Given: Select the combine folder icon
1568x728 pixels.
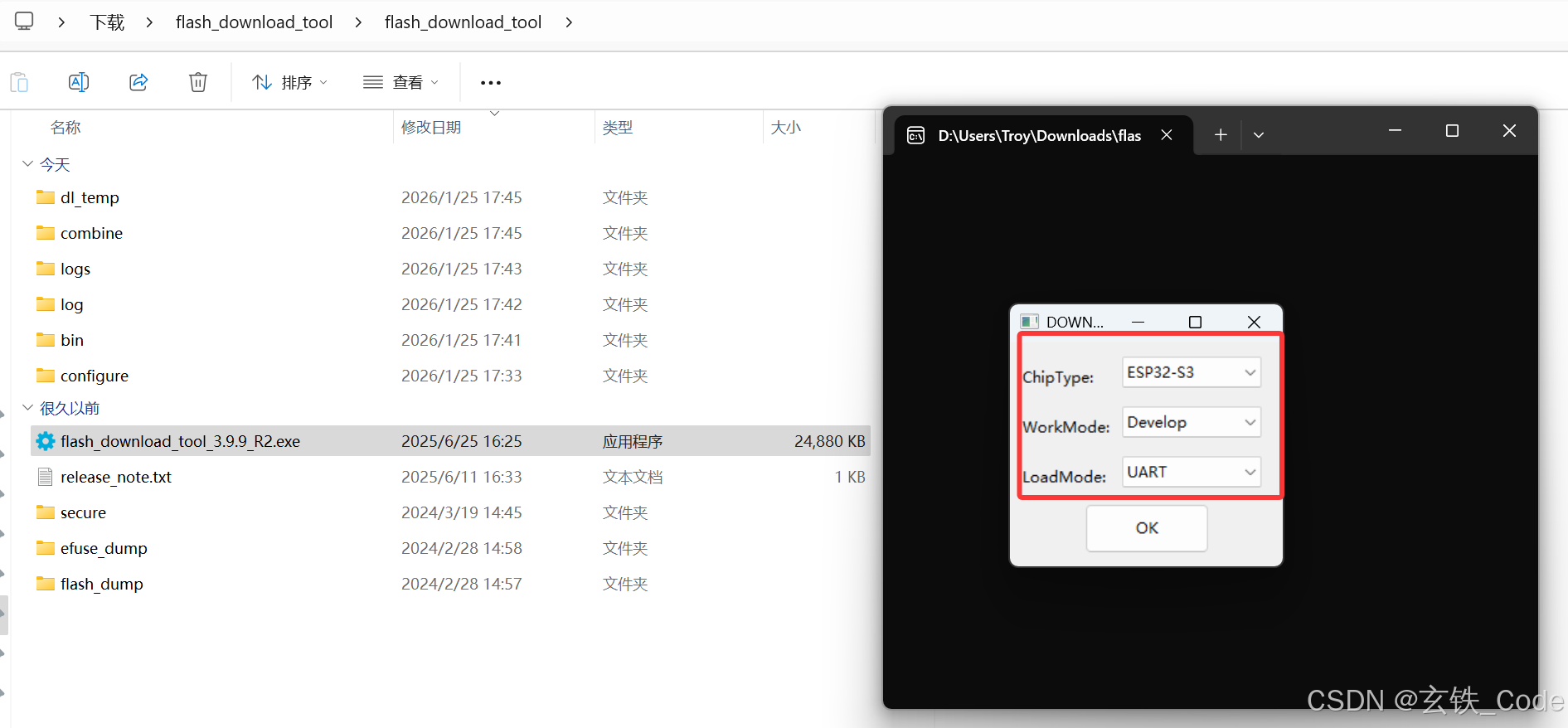Looking at the screenshot, I should 46,233.
